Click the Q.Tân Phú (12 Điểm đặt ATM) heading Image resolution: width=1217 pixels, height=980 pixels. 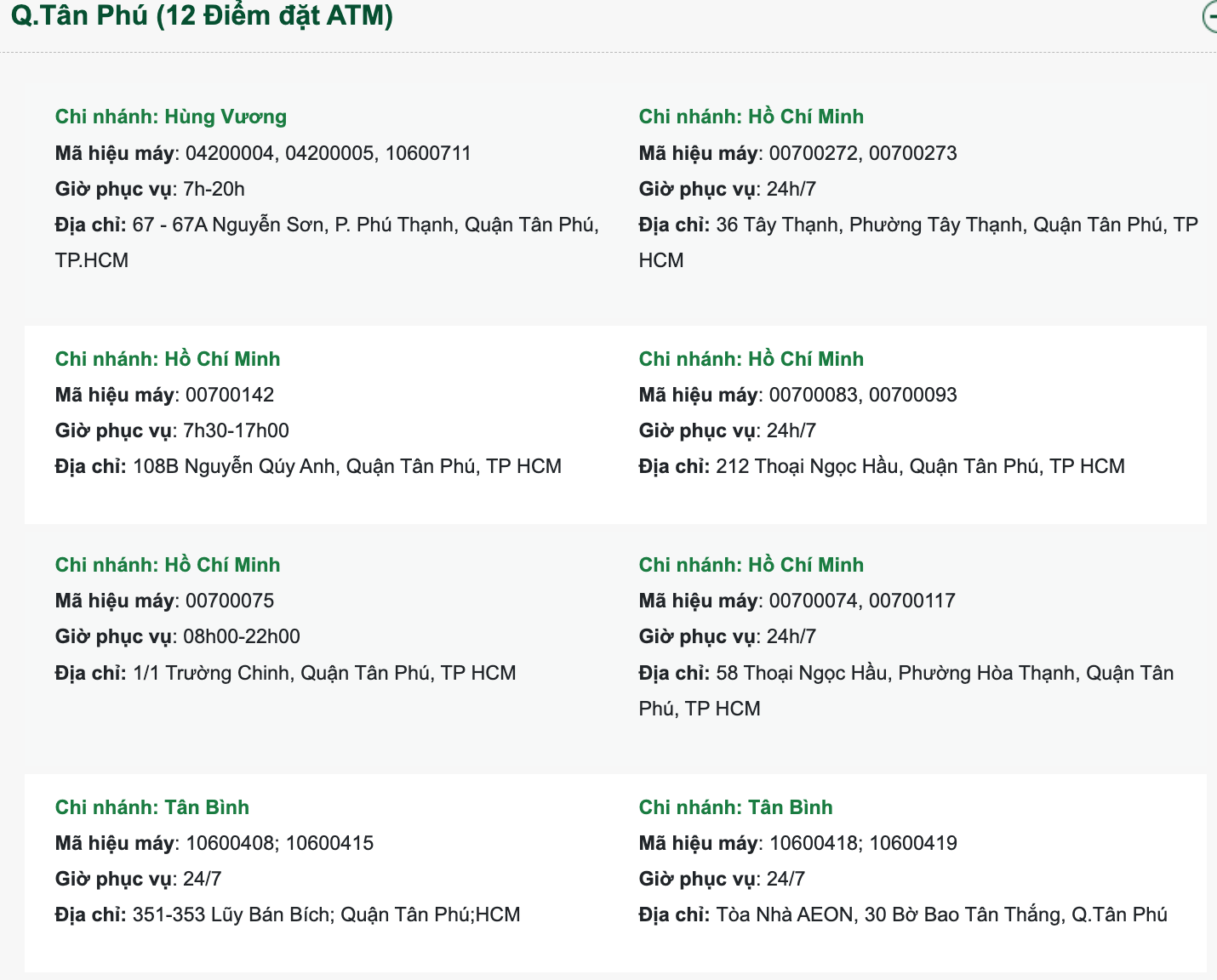[202, 15]
